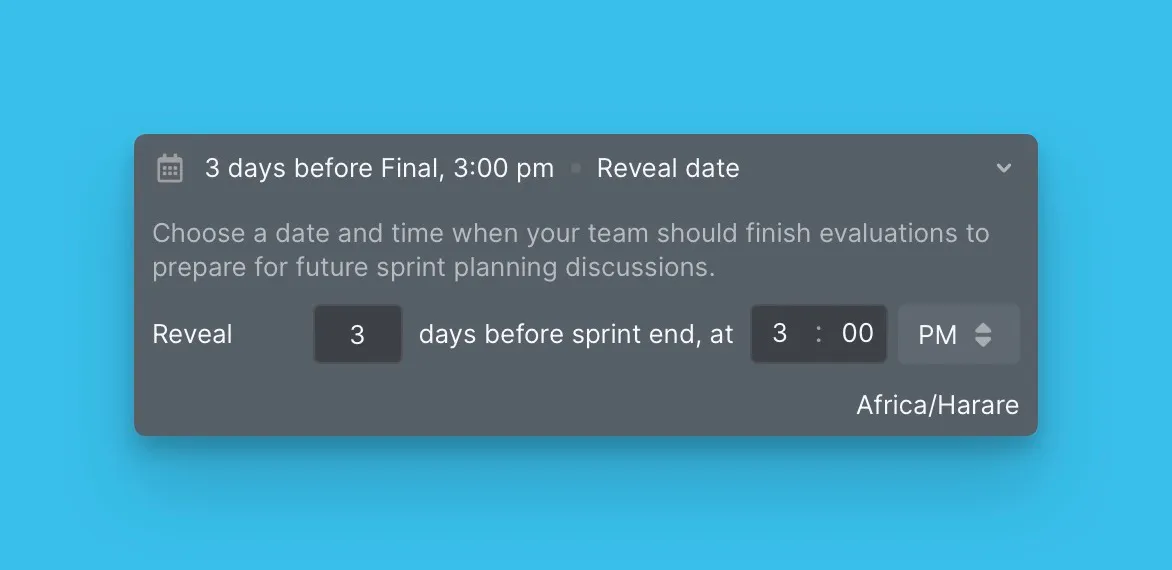Click the down arrow on PM selector

[x=983, y=342]
